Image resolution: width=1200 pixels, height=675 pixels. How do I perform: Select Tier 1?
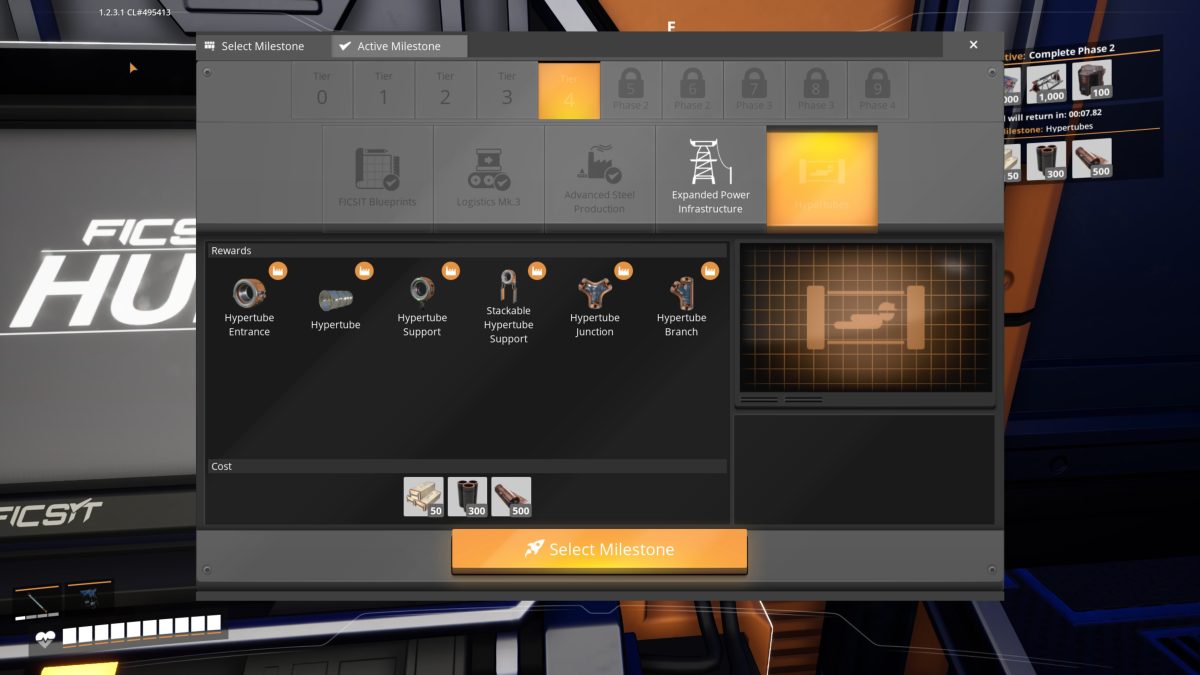click(384, 90)
